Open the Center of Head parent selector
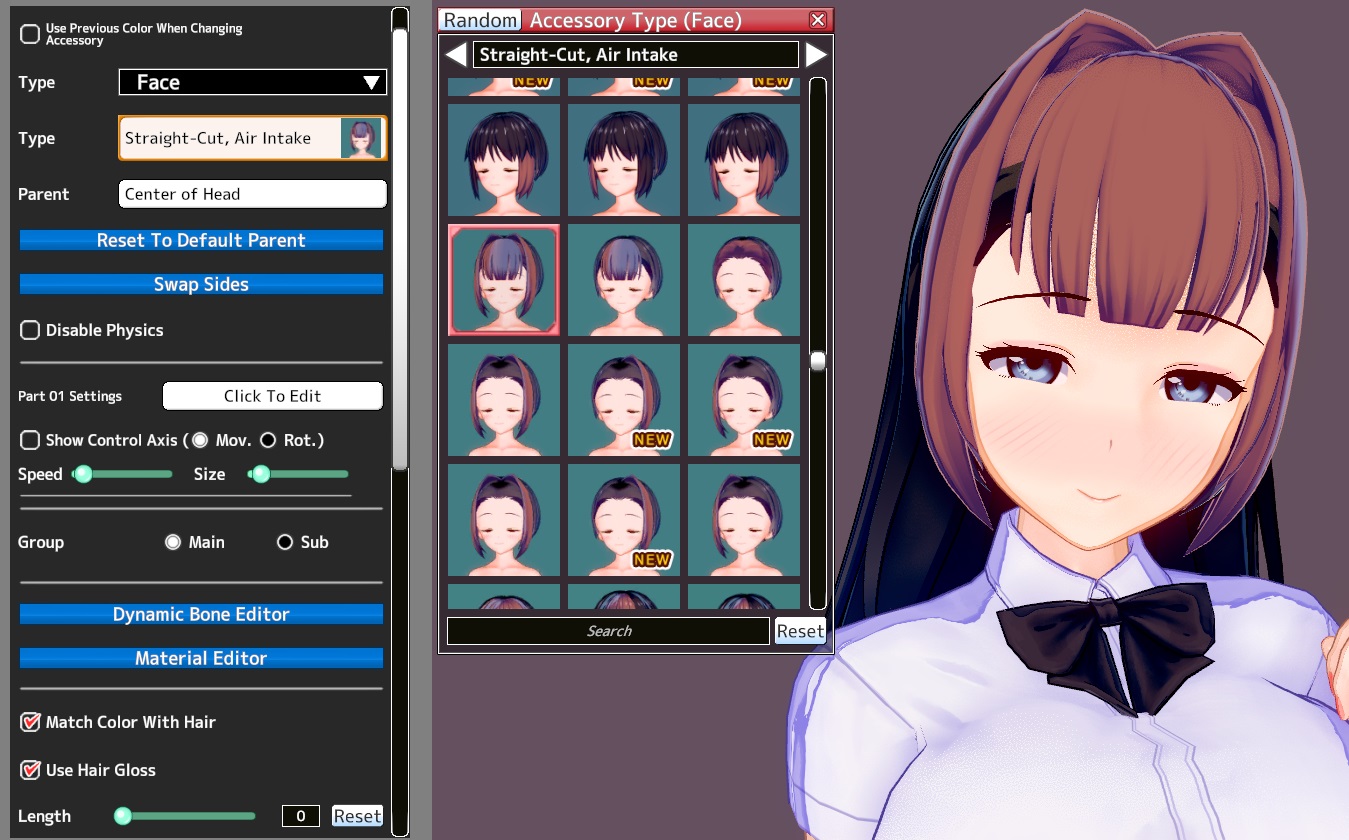 click(x=253, y=194)
